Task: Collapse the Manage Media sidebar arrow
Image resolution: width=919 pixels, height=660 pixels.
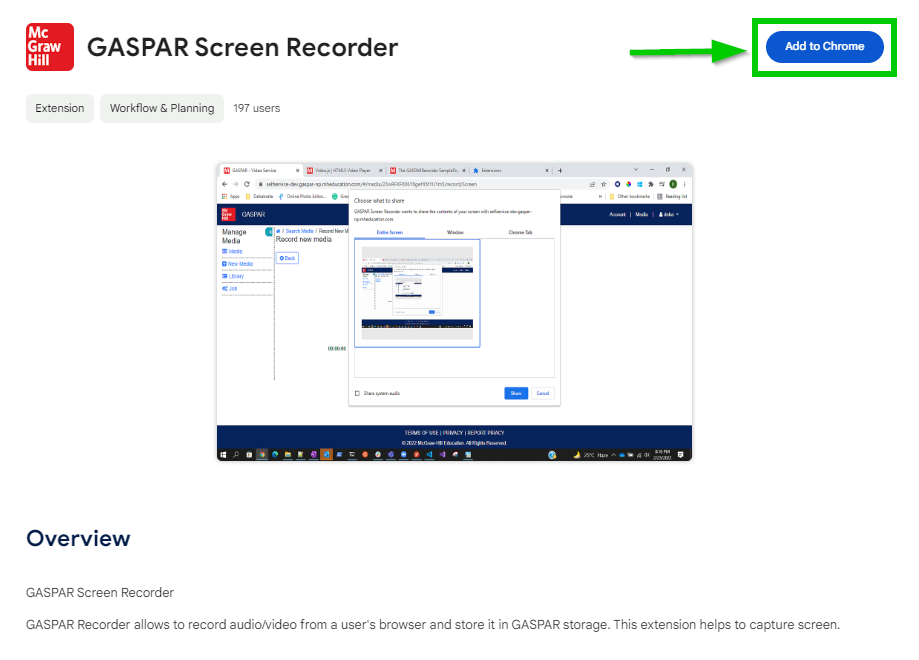Action: (269, 232)
